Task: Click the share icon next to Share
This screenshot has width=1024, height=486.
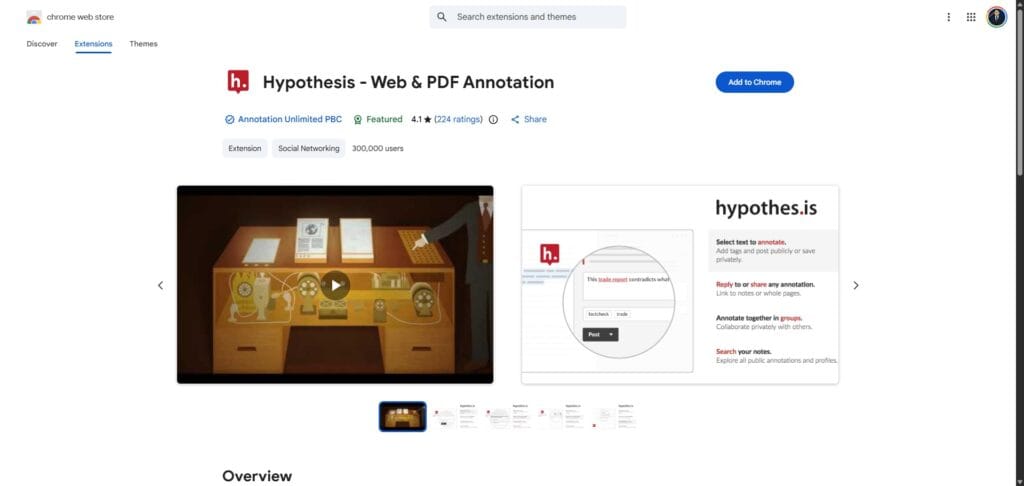Action: 515,120
